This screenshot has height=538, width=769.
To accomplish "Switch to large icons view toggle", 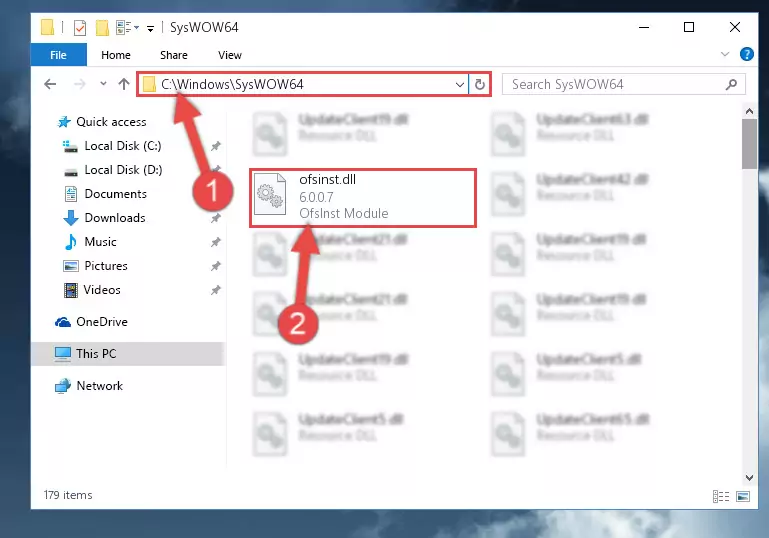I will 743,496.
